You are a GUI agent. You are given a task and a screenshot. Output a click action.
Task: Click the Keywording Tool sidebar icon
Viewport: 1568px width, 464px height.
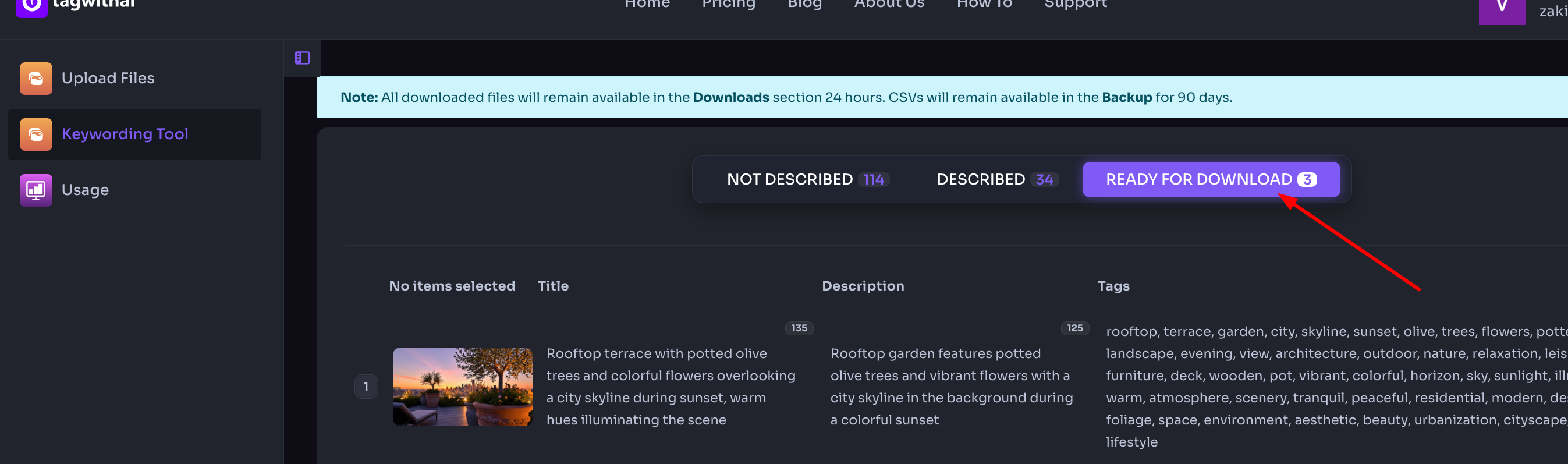click(36, 134)
